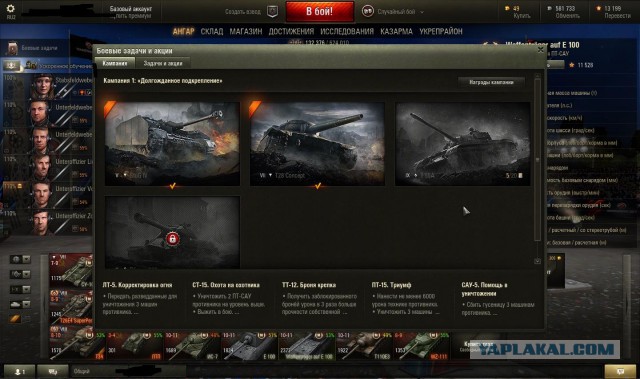Click the tier level filter icon

pos(16,289)
